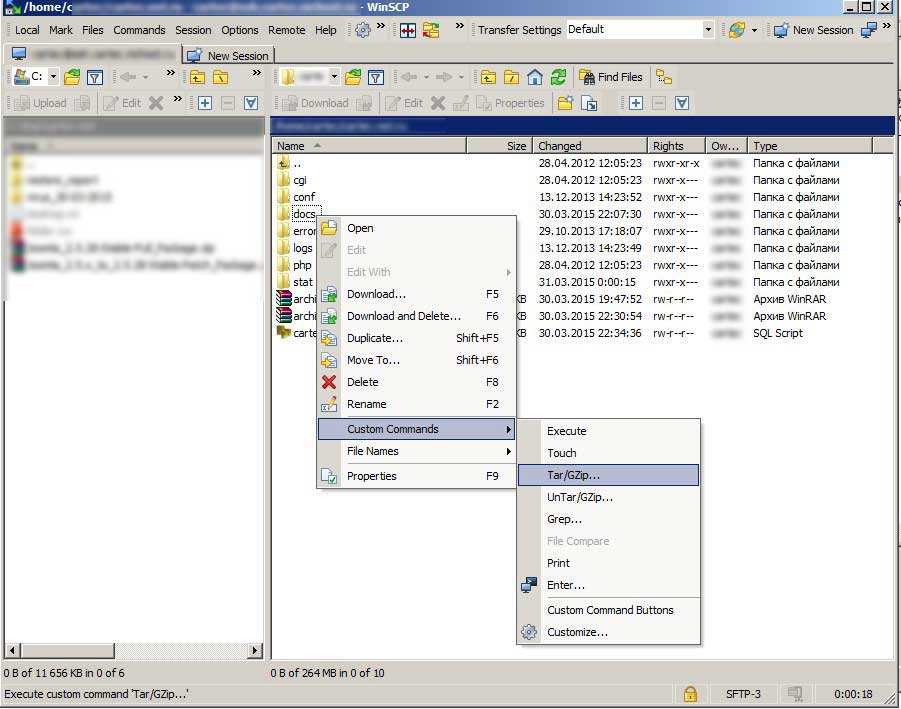Go to the local parent directory icon
This screenshot has width=901, height=709.
pyautogui.click(x=198, y=77)
